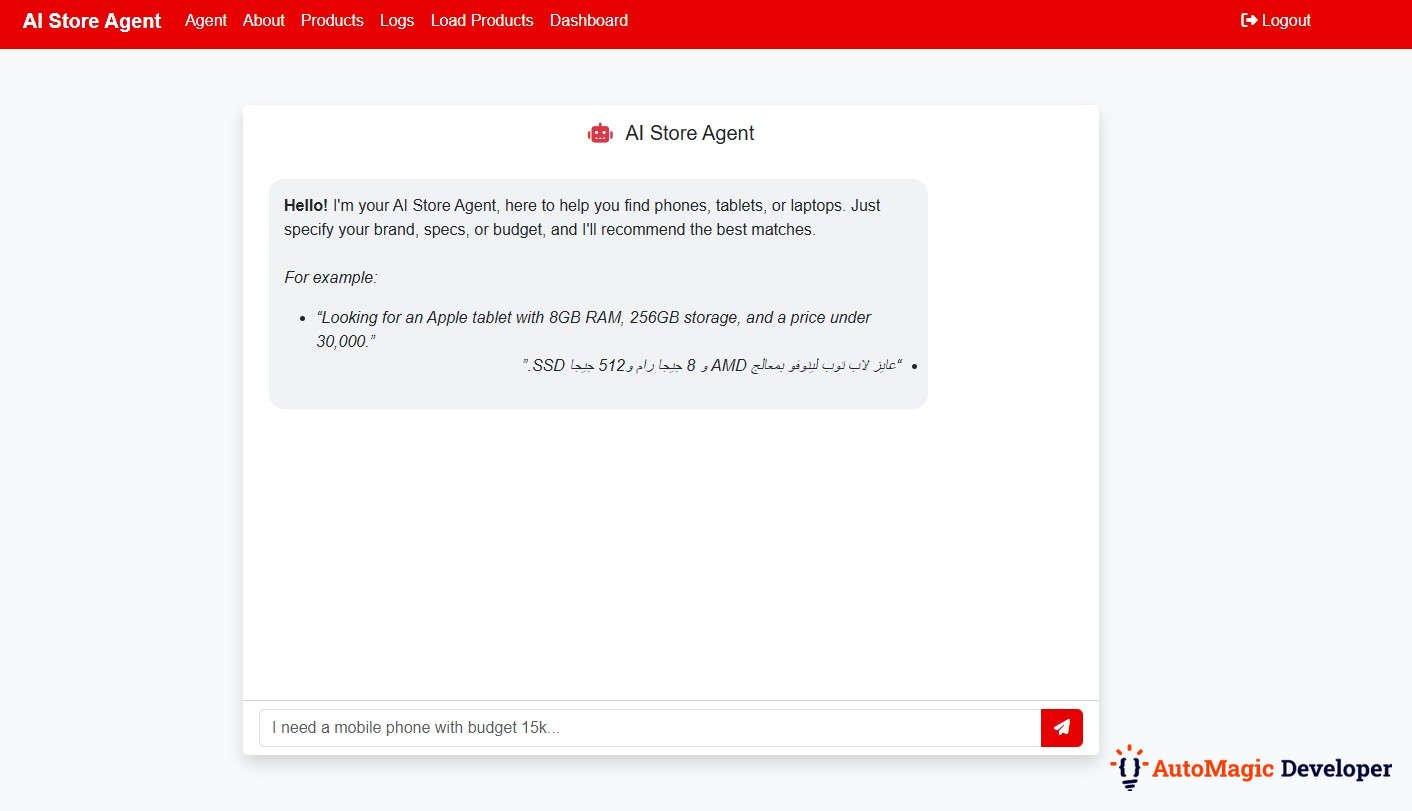The height and width of the screenshot is (811, 1412).
Task: Click Load Products in the navbar
Action: [482, 20]
